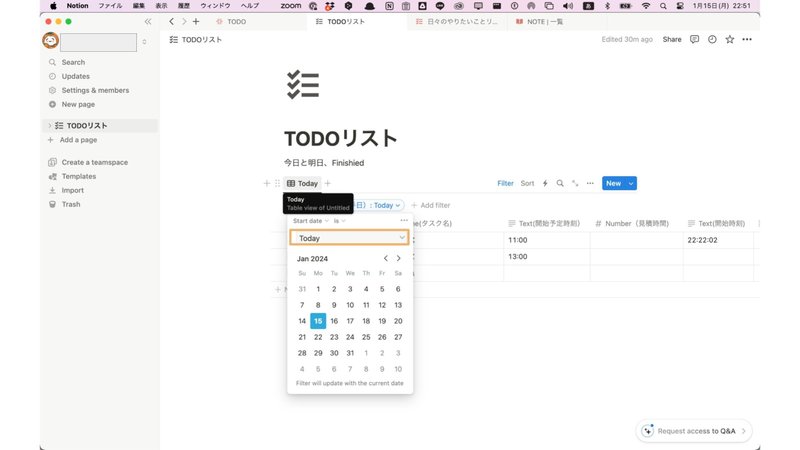Open the comments icon in top bar
The height and width of the screenshot is (450, 800).
(x=694, y=39)
